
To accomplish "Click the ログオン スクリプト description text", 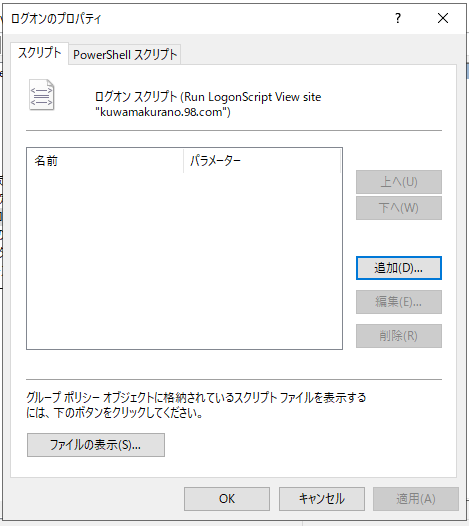I will click(208, 104).
